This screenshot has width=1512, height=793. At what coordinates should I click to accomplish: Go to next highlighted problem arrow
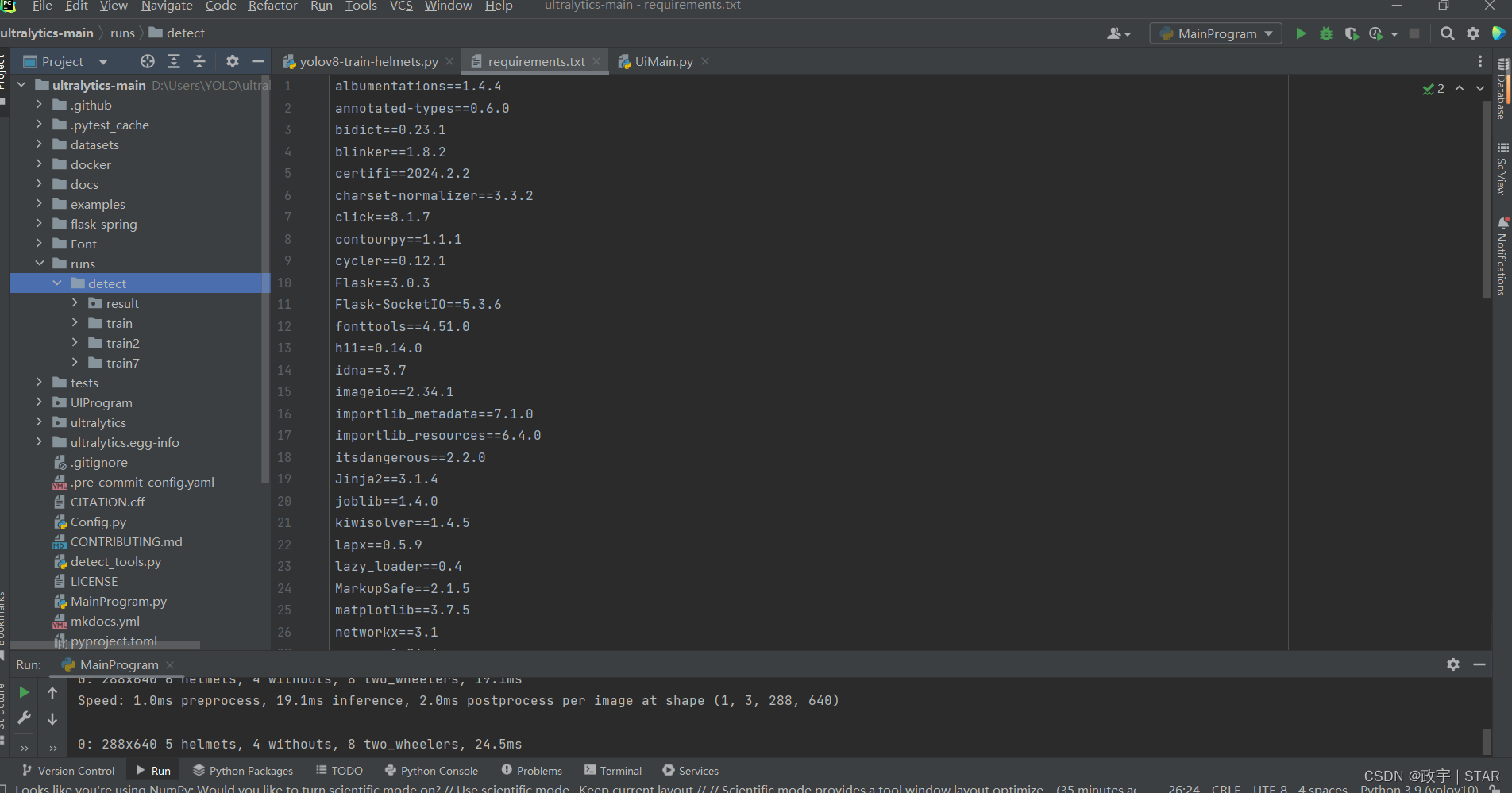tap(1480, 88)
